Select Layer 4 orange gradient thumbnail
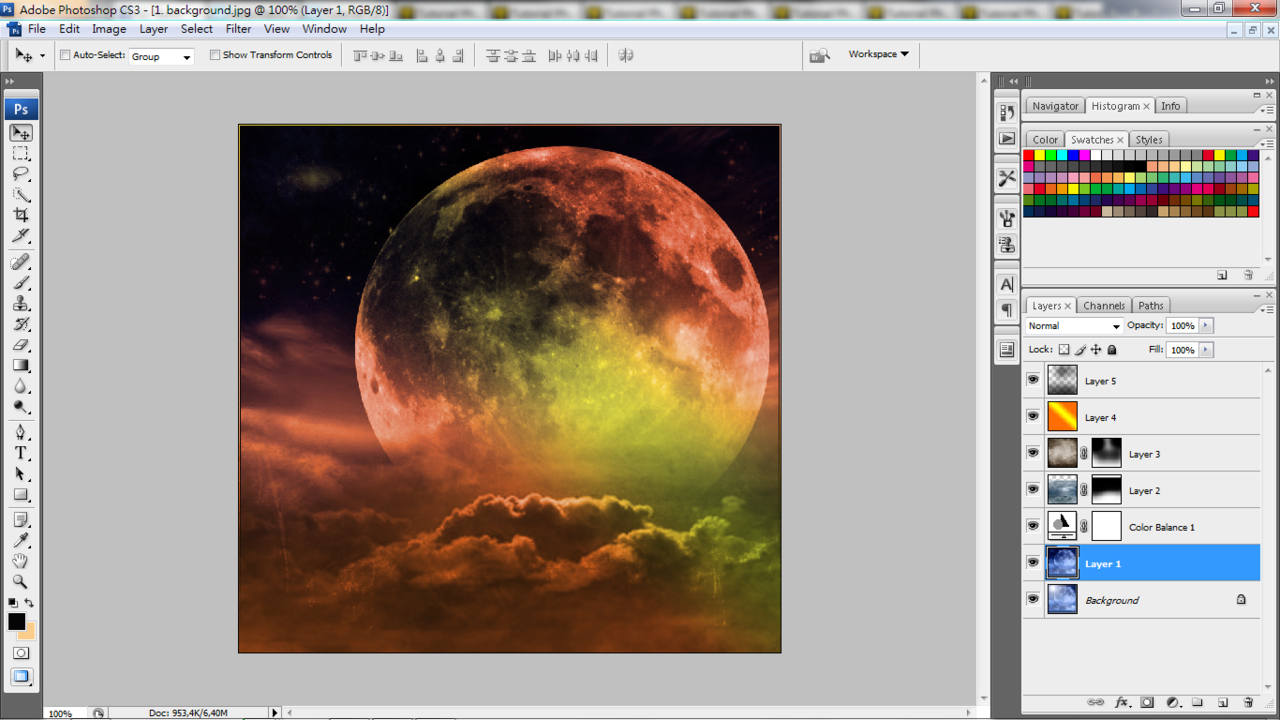Viewport: 1280px width, 720px height. [x=1062, y=417]
